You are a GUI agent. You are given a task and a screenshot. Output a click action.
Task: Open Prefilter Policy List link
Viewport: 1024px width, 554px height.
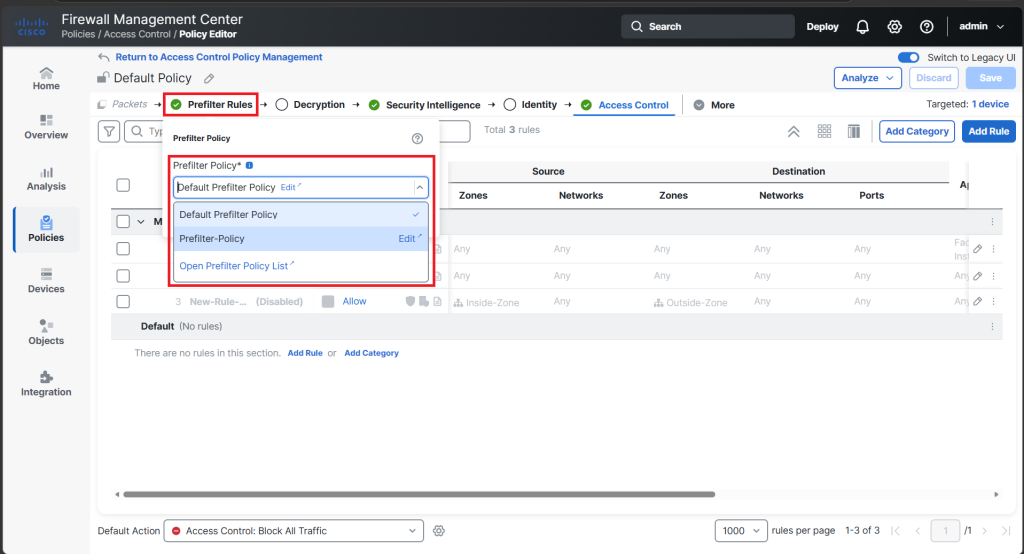[236, 265]
